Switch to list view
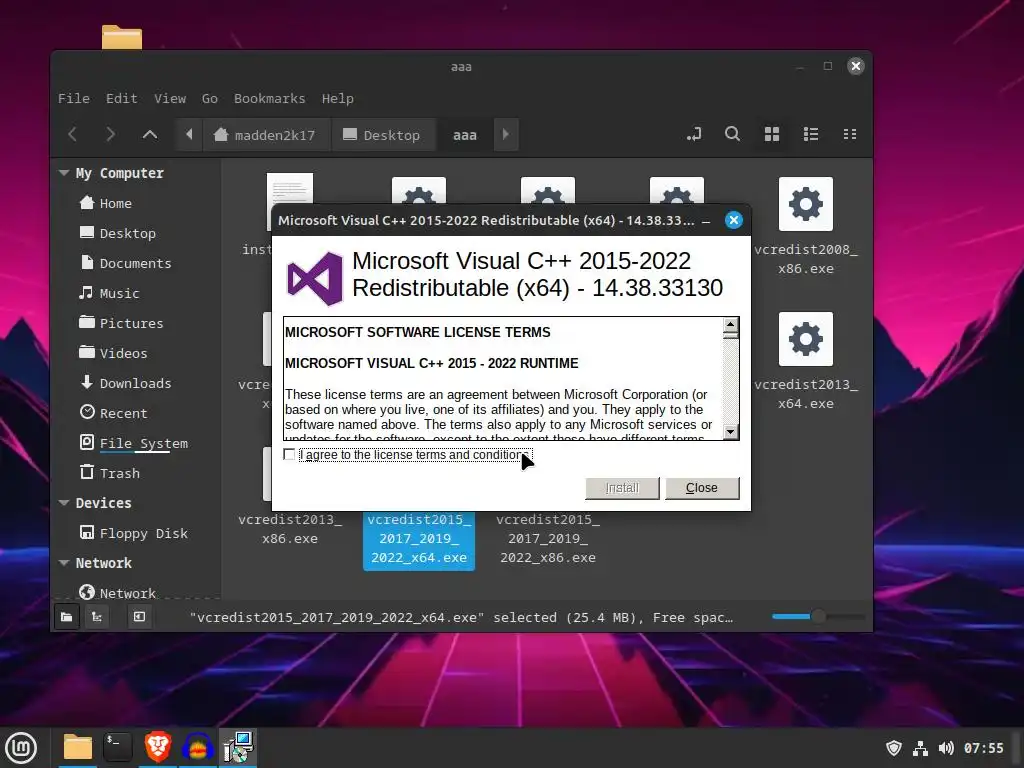 pyautogui.click(x=810, y=135)
